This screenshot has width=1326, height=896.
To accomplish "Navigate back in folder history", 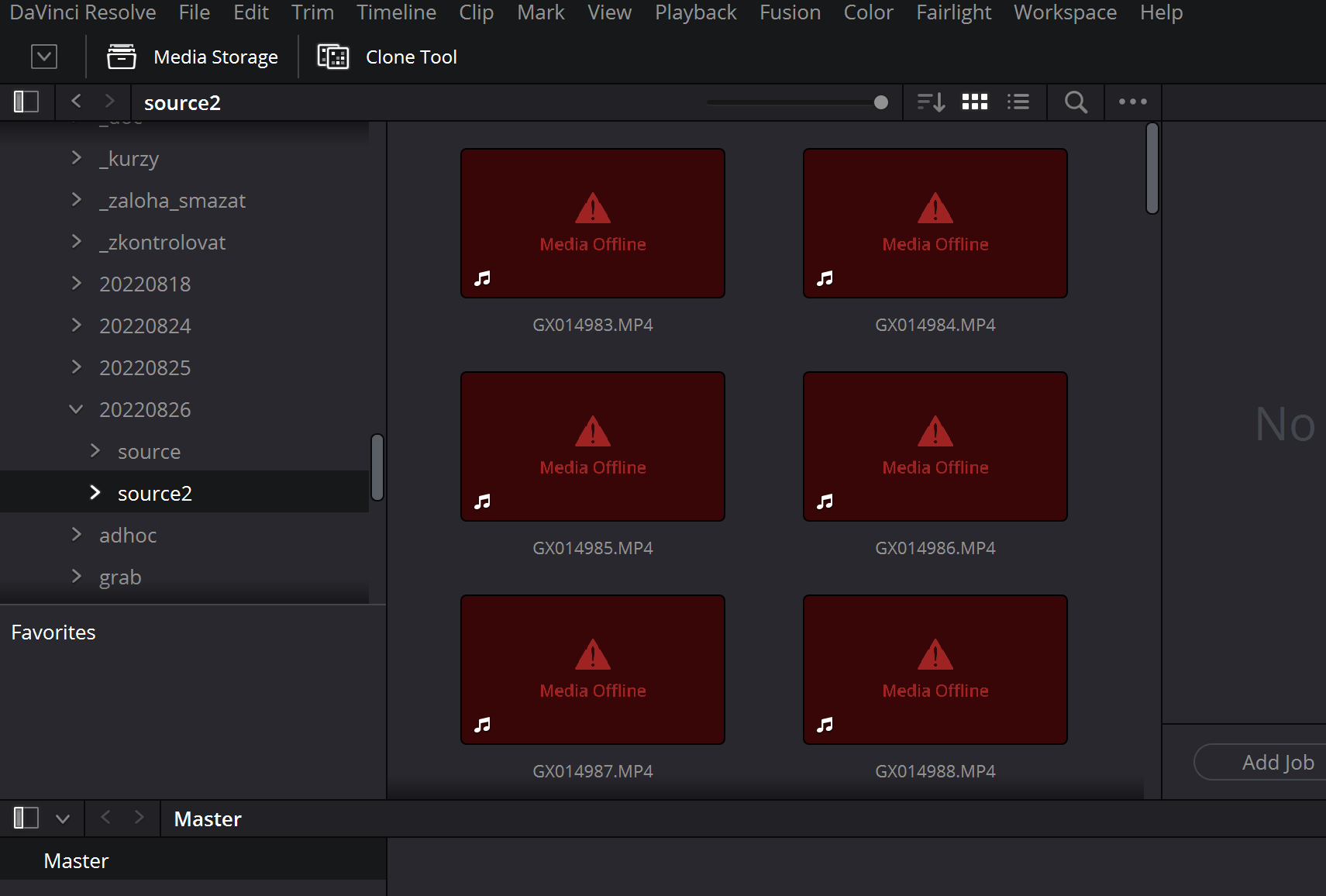I will 76,102.
